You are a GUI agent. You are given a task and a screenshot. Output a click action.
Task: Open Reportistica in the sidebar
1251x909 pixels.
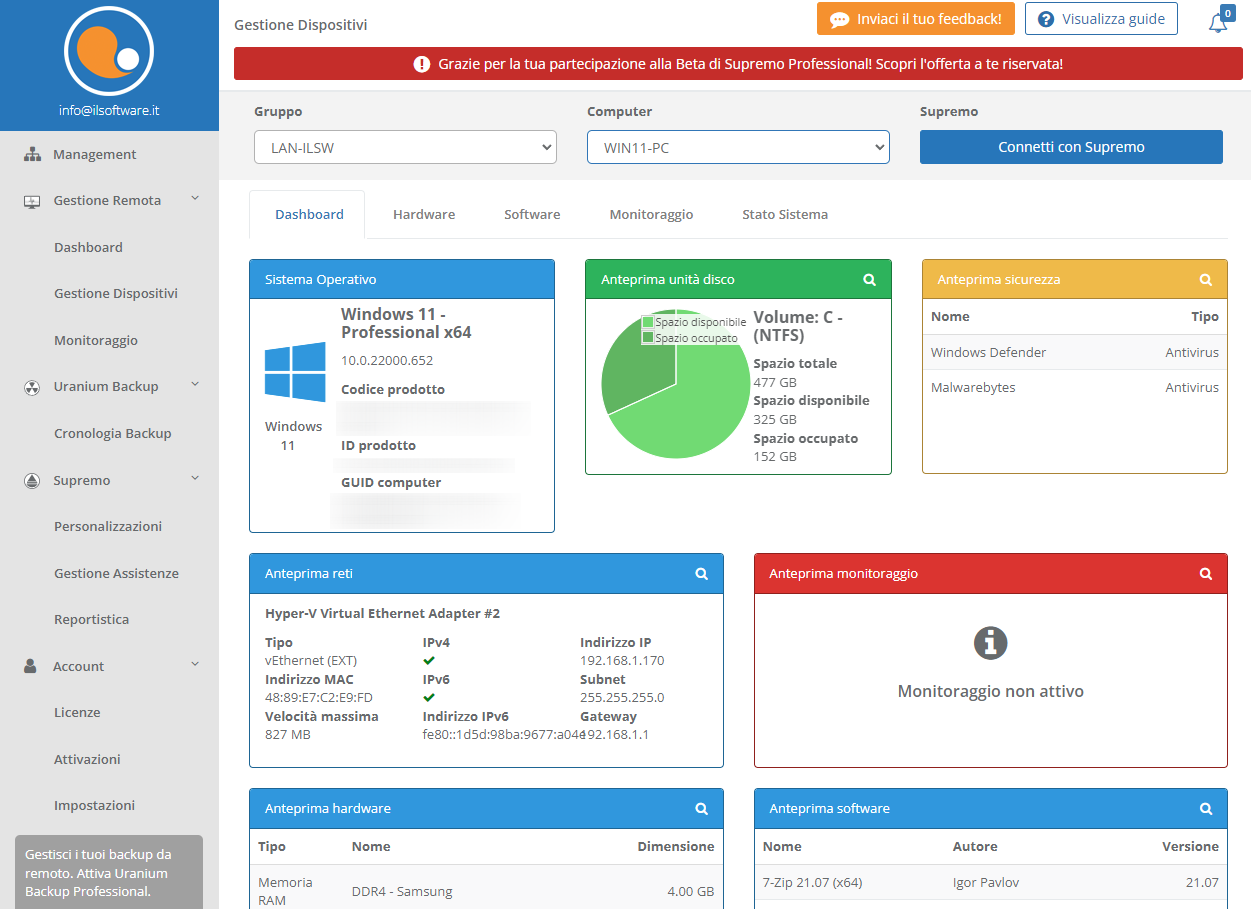(x=91, y=620)
